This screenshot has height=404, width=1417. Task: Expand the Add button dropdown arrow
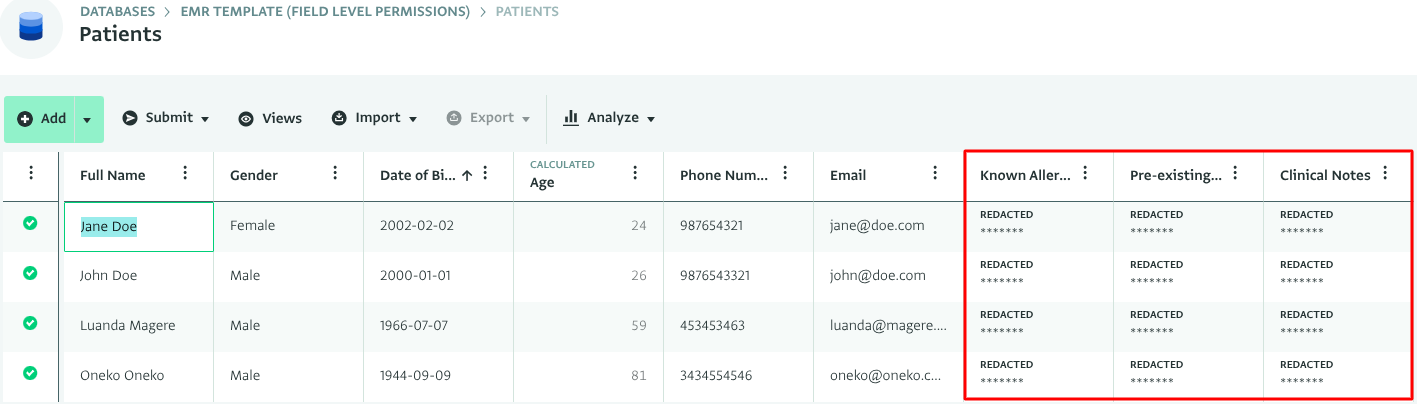(87, 119)
